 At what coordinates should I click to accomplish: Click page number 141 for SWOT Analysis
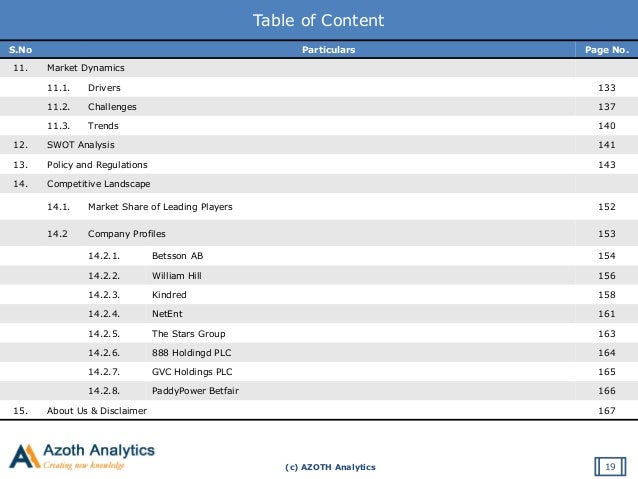607,145
